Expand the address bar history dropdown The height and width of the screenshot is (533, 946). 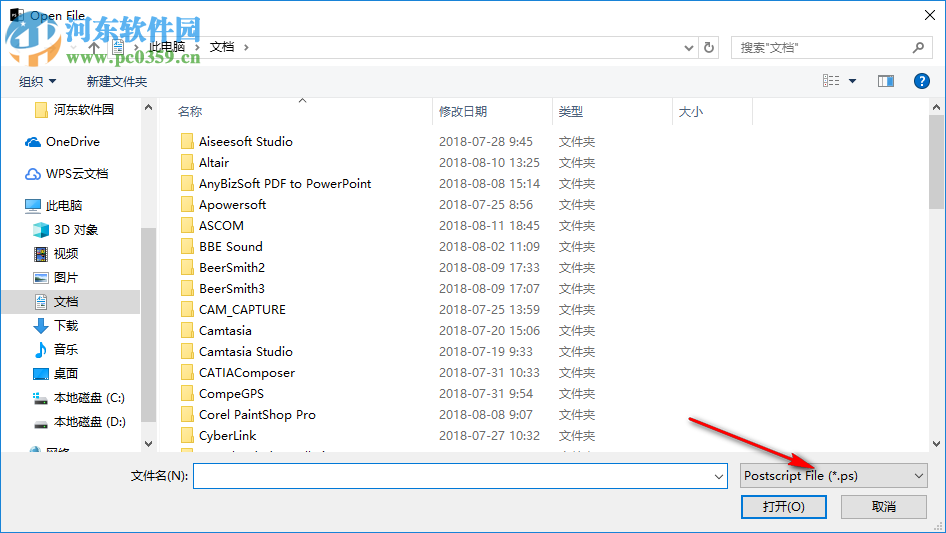click(x=688, y=47)
